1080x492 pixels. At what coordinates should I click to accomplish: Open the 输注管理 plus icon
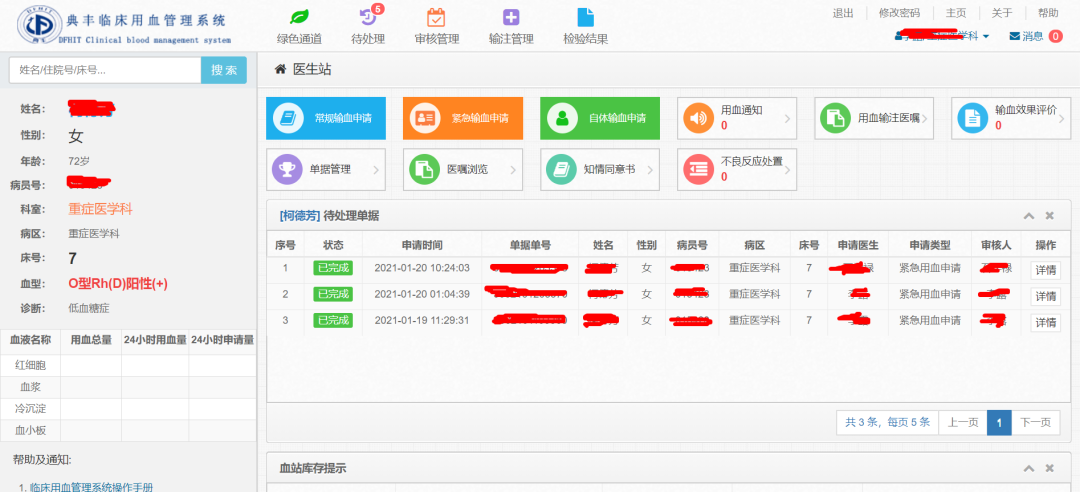pos(511,18)
